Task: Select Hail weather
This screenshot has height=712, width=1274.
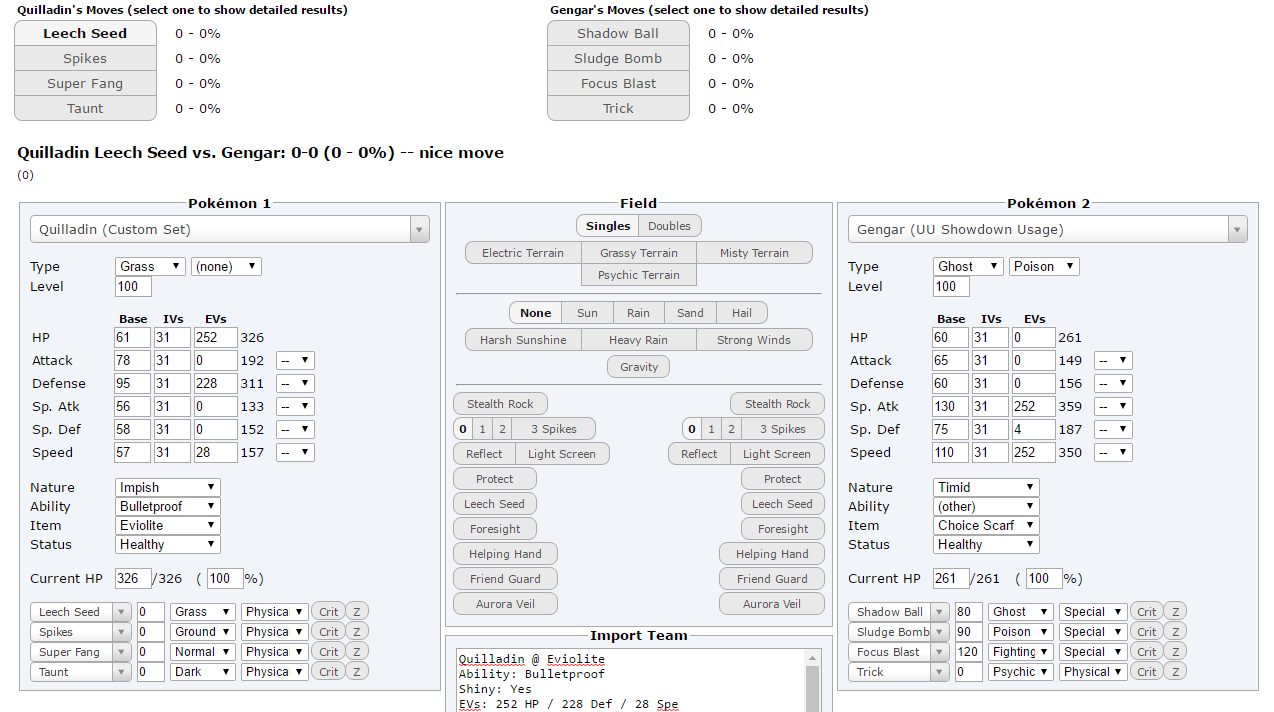Action: [x=742, y=313]
